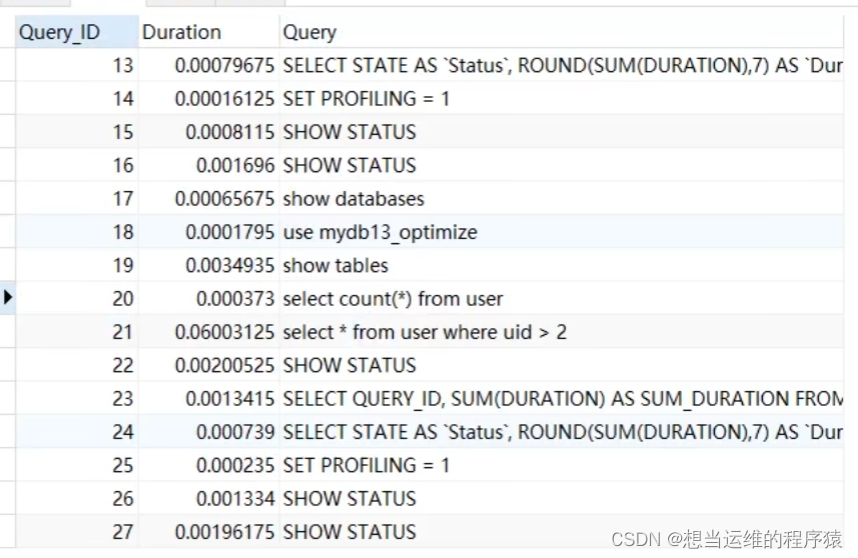Click the query 'select * from user where uid > 2'
The width and height of the screenshot is (858, 558).
pos(424,332)
